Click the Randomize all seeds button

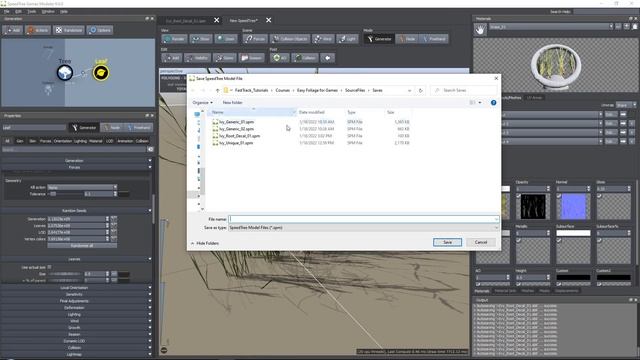pyautogui.click(x=82, y=246)
